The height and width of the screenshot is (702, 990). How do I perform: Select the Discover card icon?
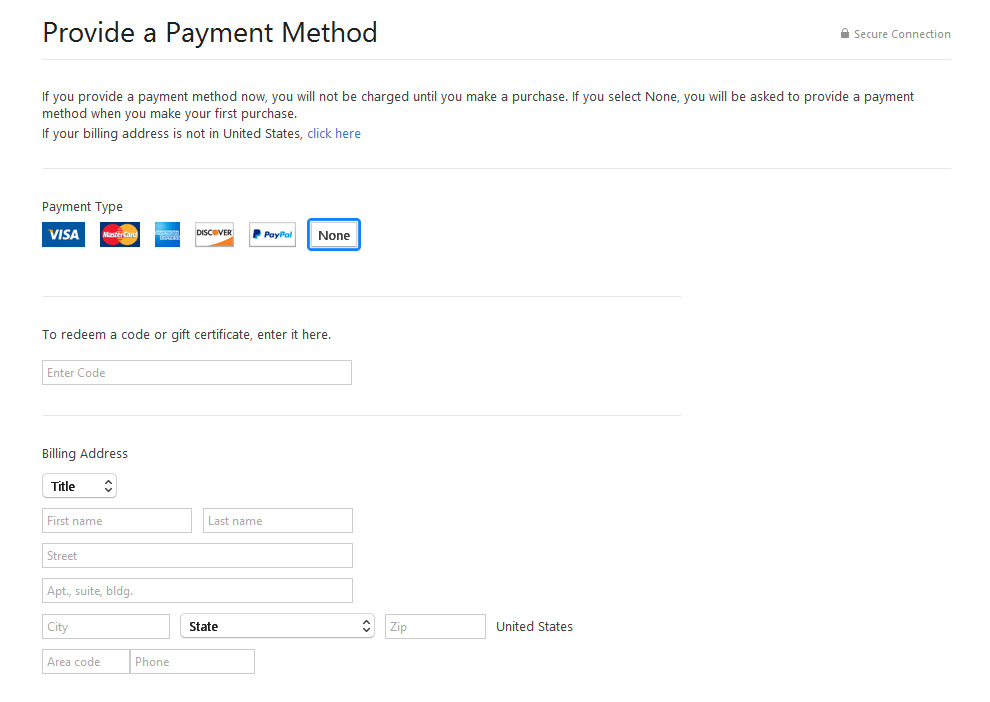point(215,235)
